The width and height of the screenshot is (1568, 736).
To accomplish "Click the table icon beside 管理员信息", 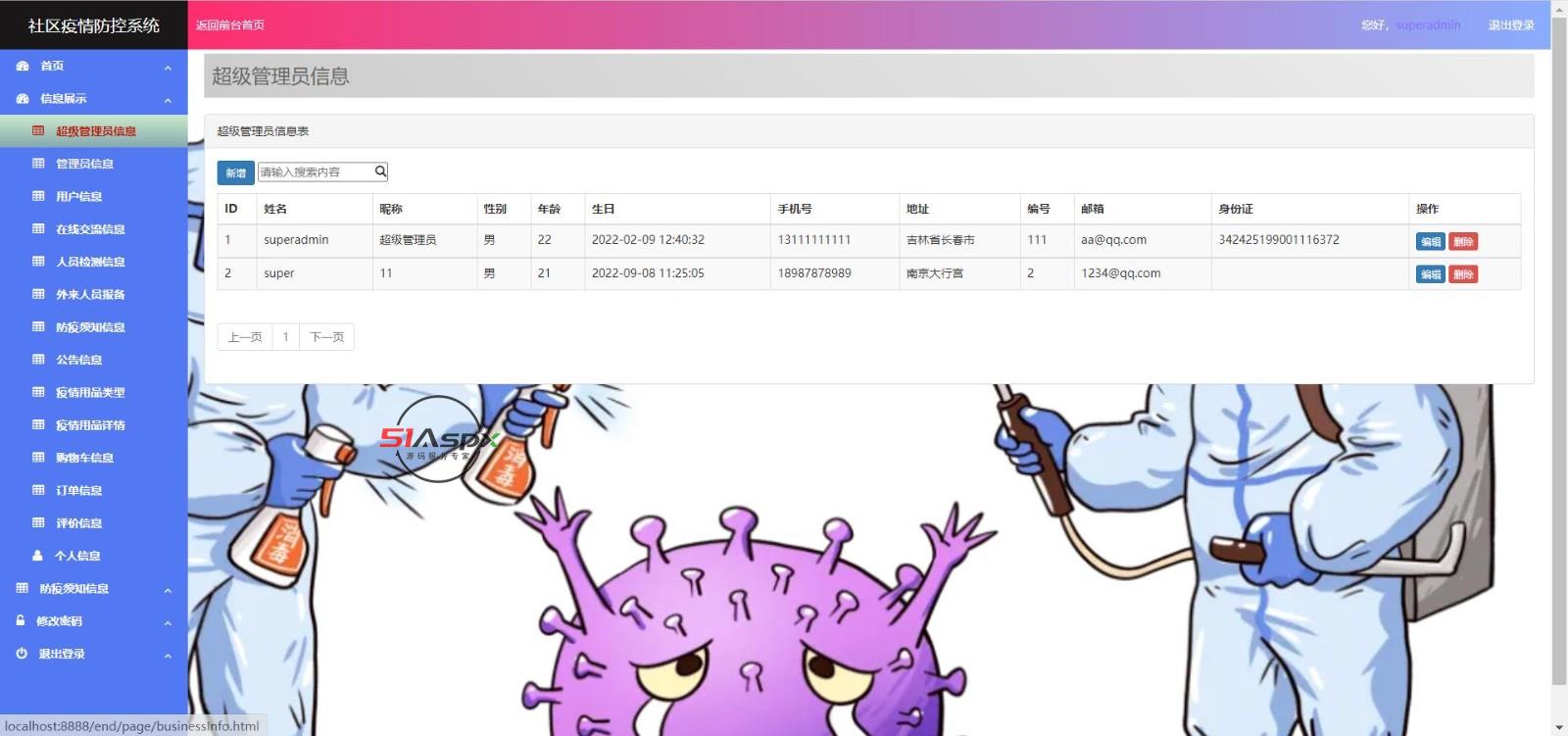I will pyautogui.click(x=38, y=164).
